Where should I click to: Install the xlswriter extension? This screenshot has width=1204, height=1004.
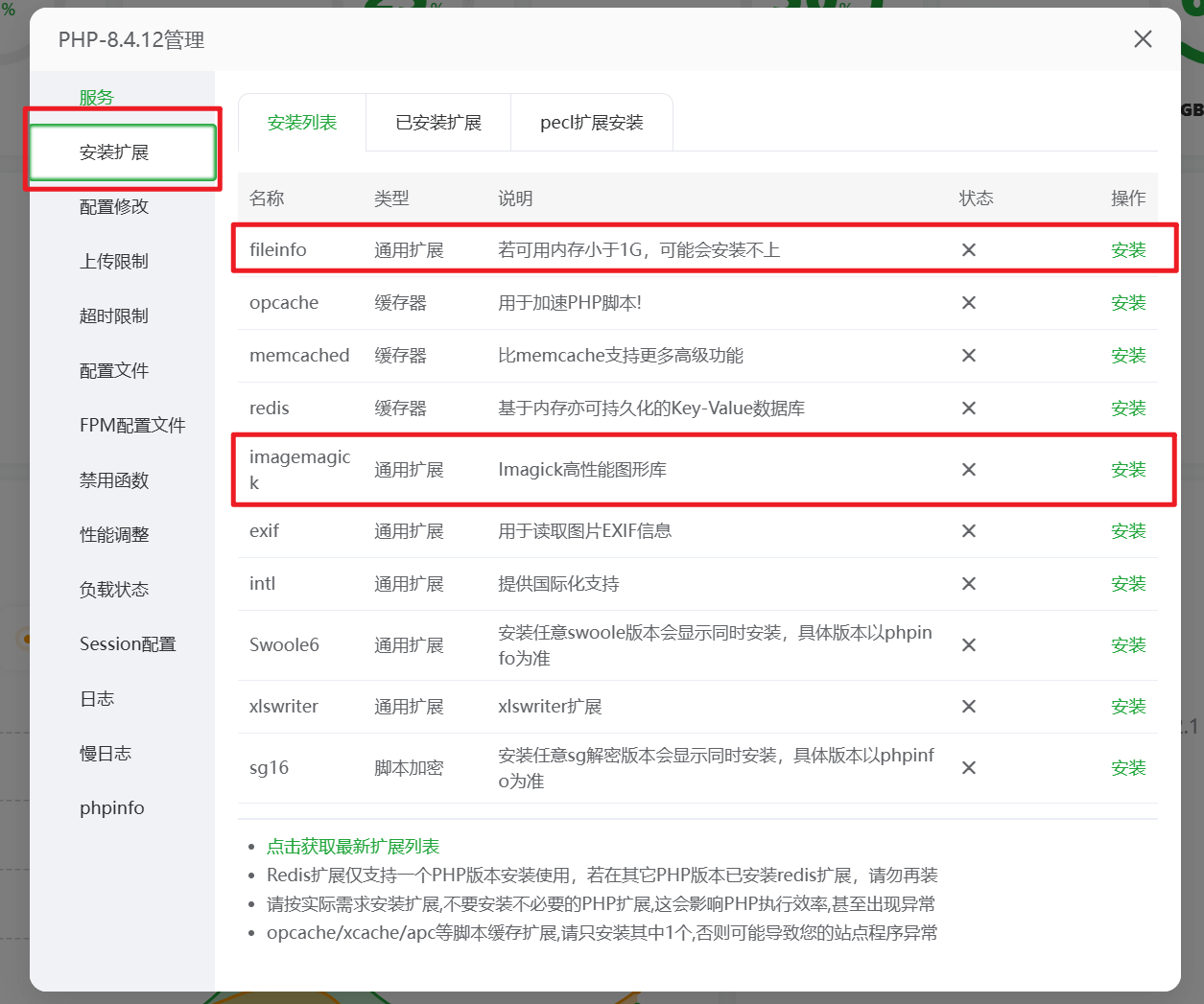click(x=1128, y=707)
